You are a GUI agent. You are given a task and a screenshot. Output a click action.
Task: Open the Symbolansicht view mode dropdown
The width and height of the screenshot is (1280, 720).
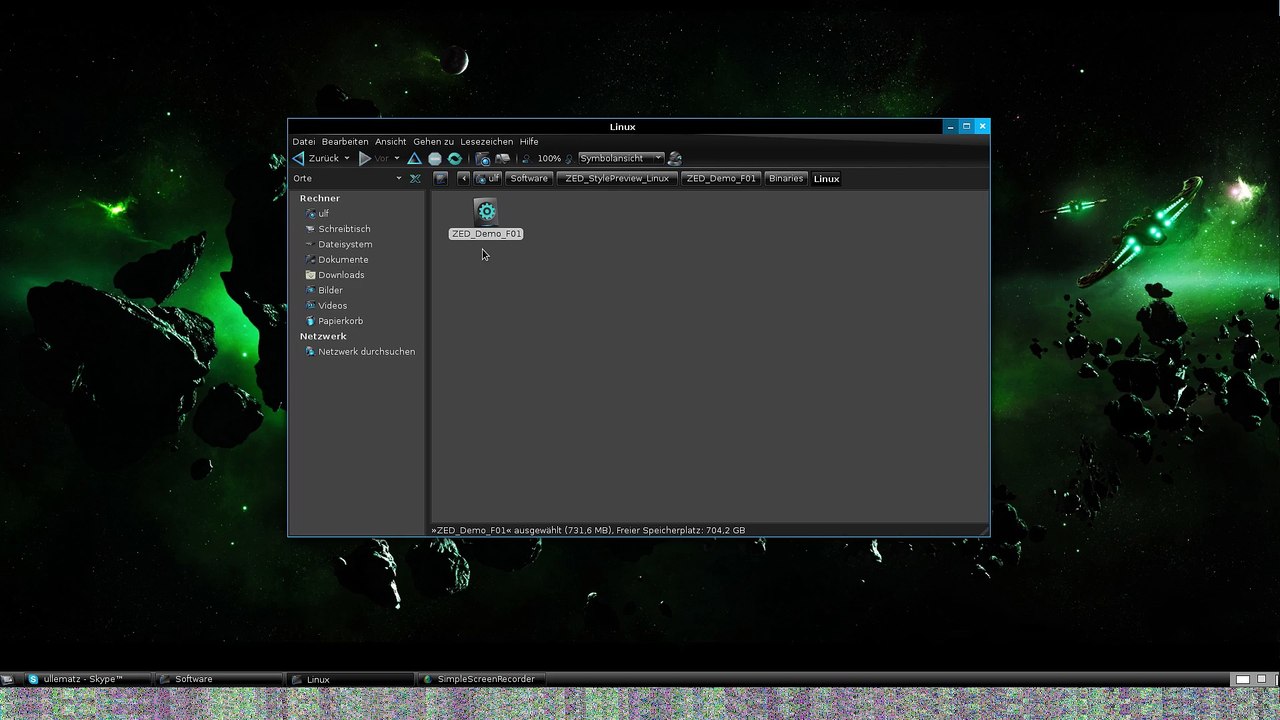tap(621, 158)
